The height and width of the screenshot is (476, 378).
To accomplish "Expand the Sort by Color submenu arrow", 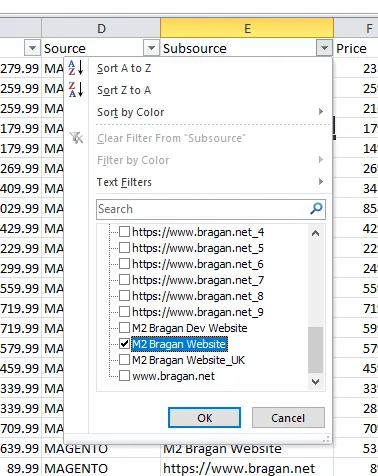I will tap(321, 111).
